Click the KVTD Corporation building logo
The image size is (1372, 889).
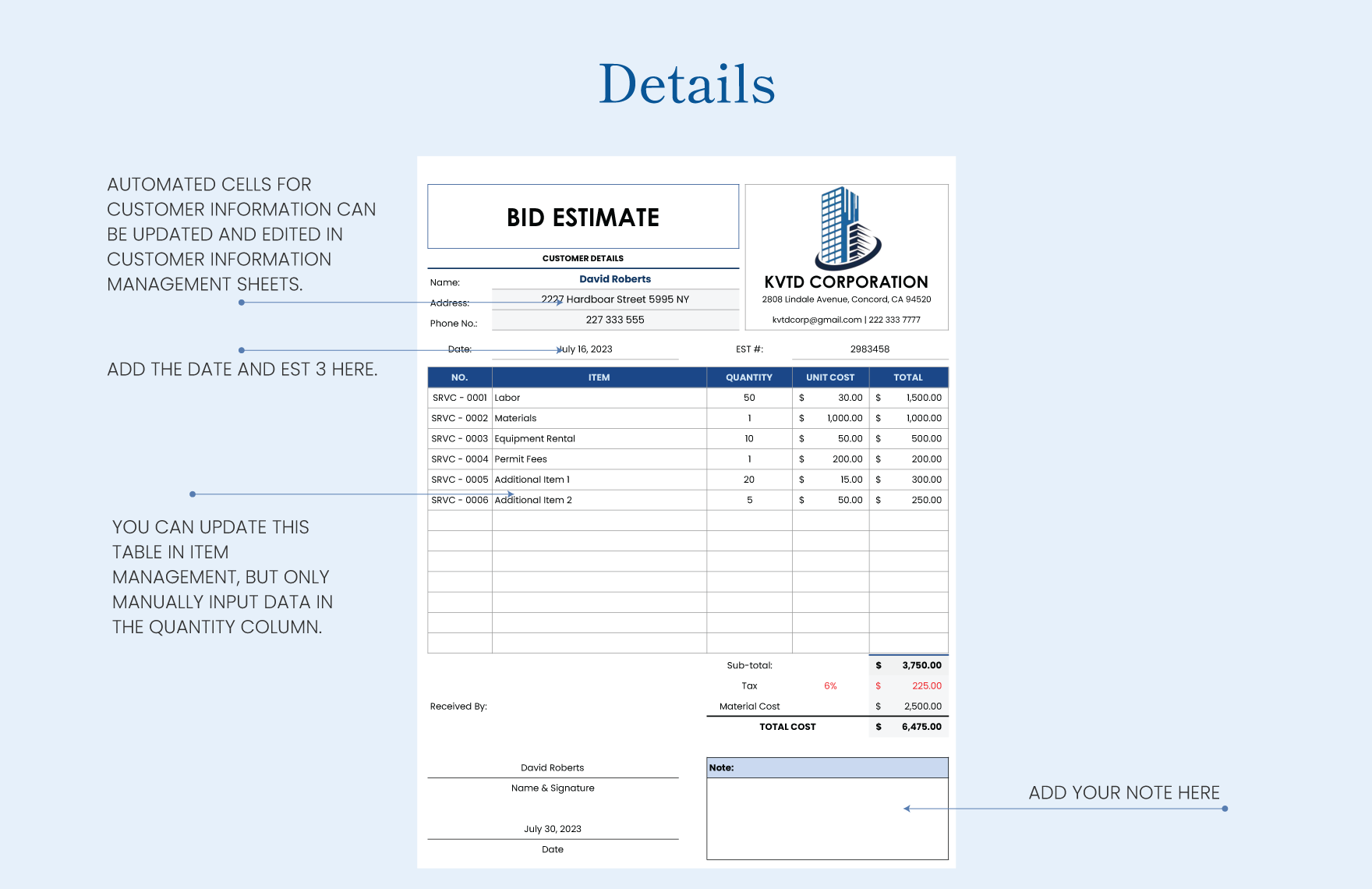click(x=847, y=228)
